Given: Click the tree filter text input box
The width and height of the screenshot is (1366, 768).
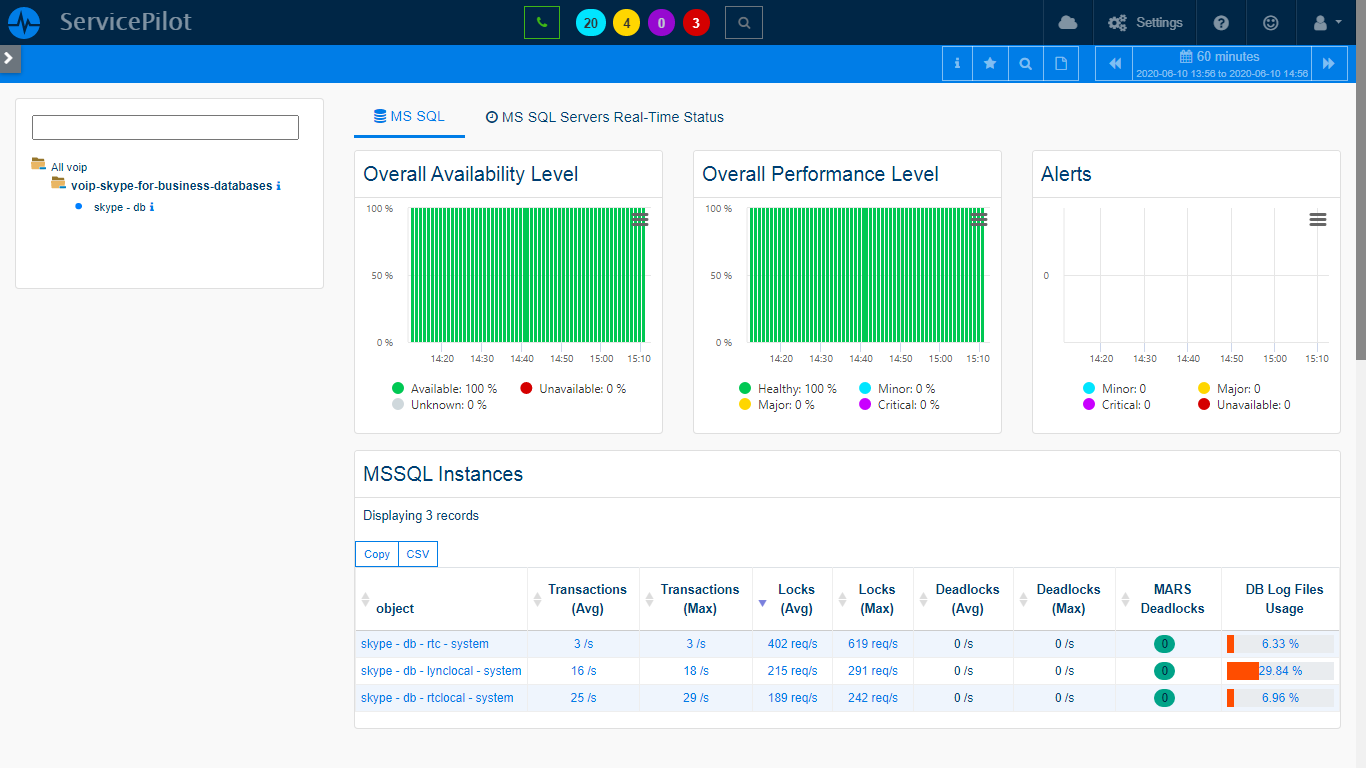Looking at the screenshot, I should (x=165, y=127).
